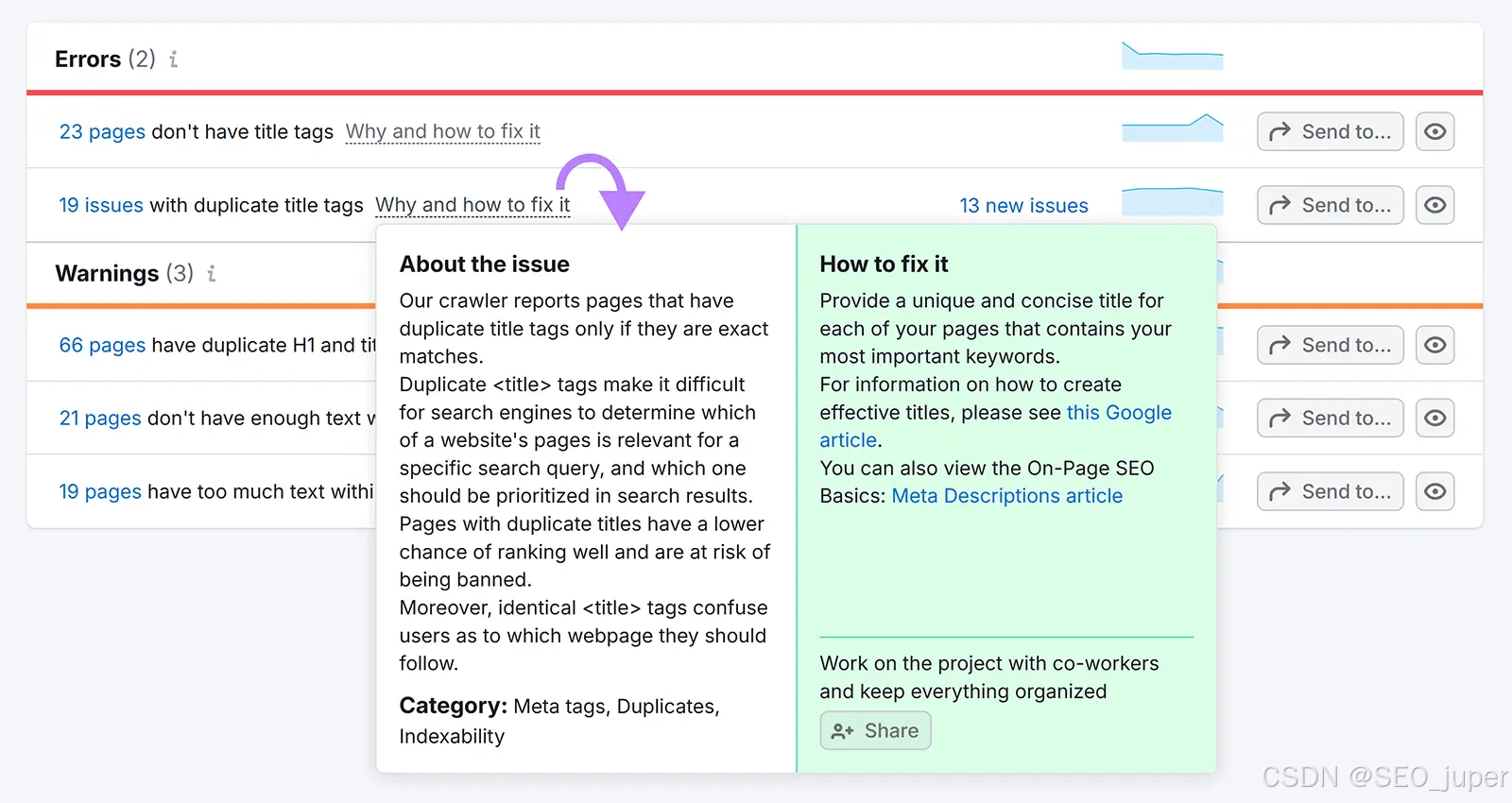1512x803 pixels.
Task: Click the Share button in popup
Action: coord(875,730)
